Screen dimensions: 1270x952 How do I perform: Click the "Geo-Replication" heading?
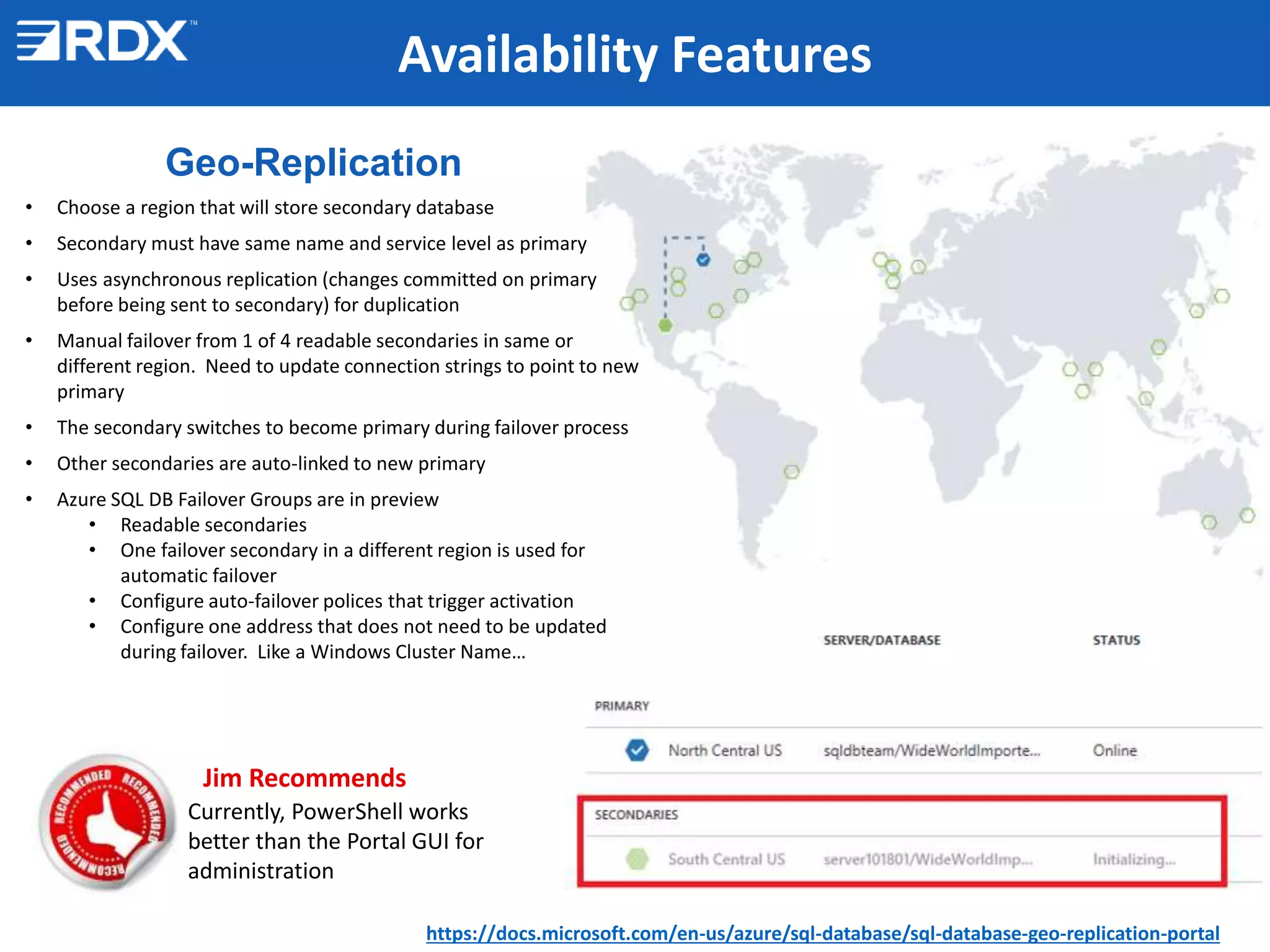point(313,162)
